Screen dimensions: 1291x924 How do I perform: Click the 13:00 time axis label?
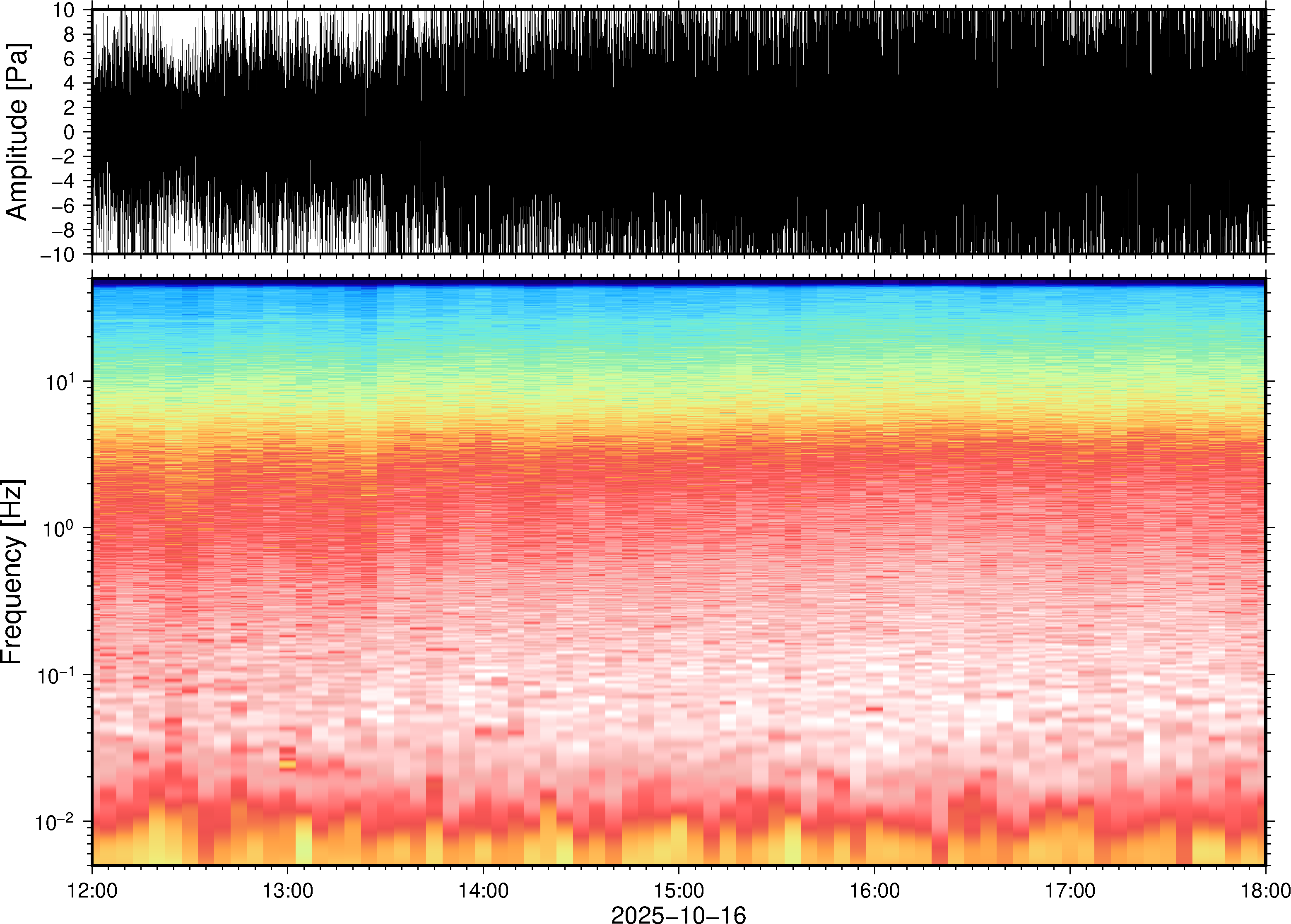coord(287,890)
